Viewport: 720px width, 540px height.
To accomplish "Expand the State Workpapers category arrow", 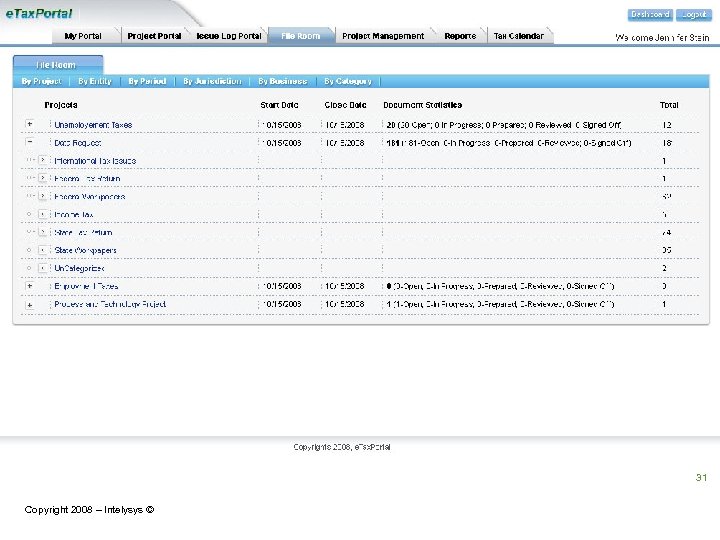I will tap(43, 250).
